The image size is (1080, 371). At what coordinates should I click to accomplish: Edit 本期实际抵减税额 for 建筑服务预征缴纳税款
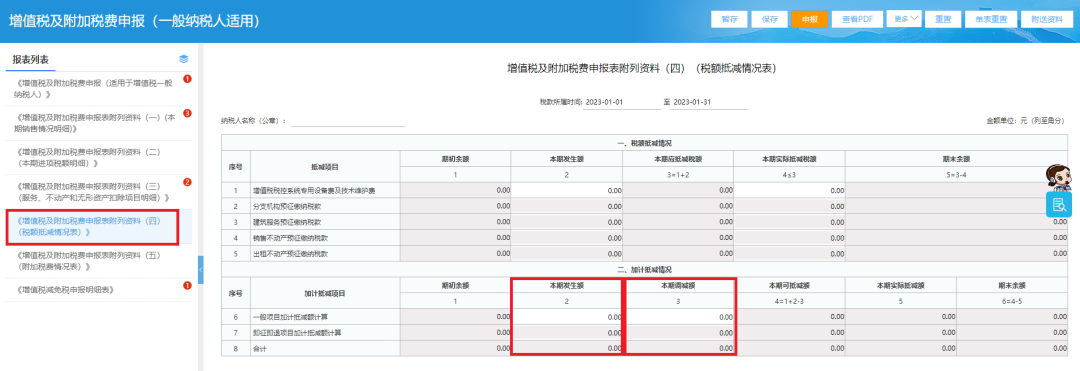tap(789, 222)
